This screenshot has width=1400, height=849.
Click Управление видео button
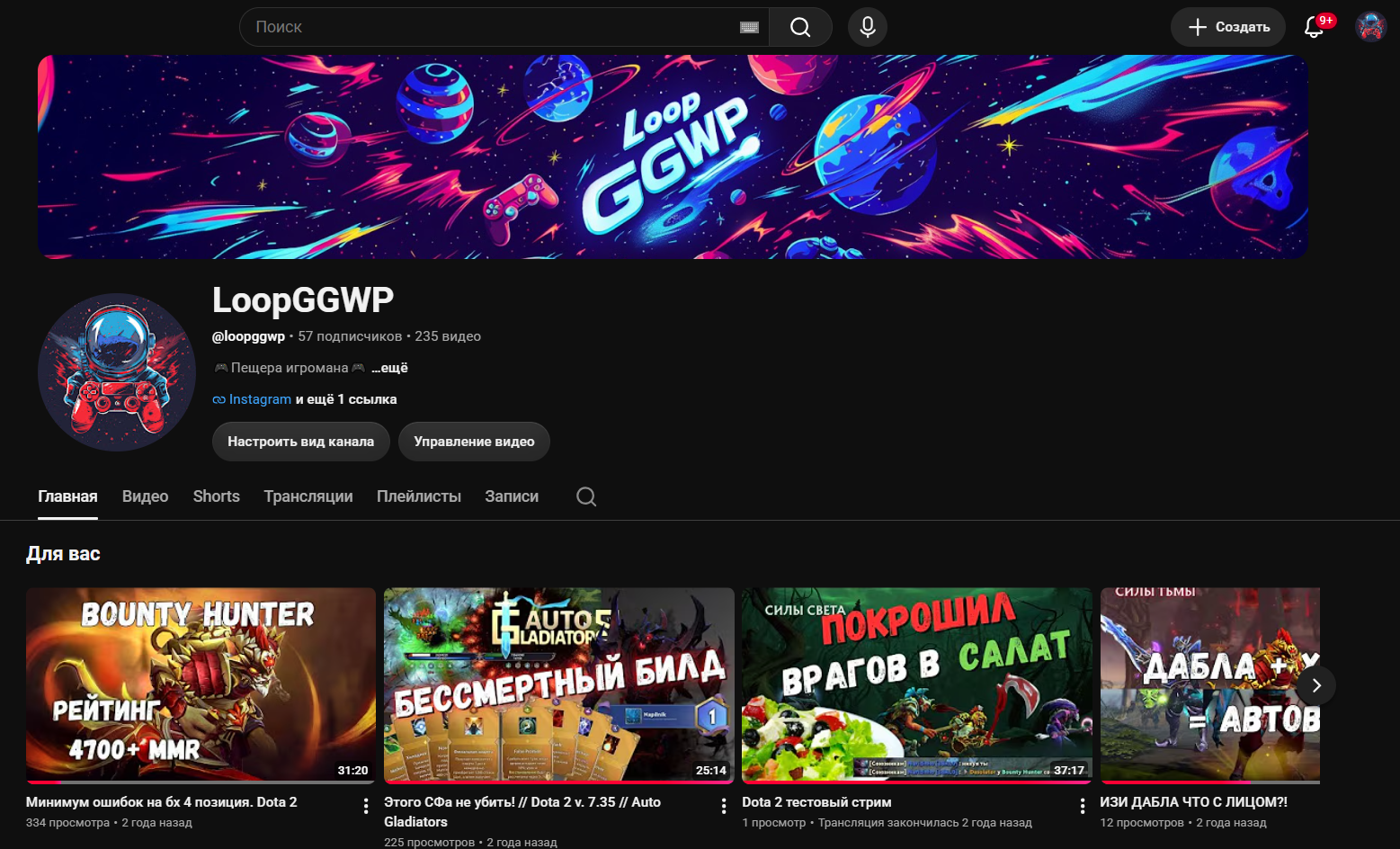pyautogui.click(x=474, y=442)
